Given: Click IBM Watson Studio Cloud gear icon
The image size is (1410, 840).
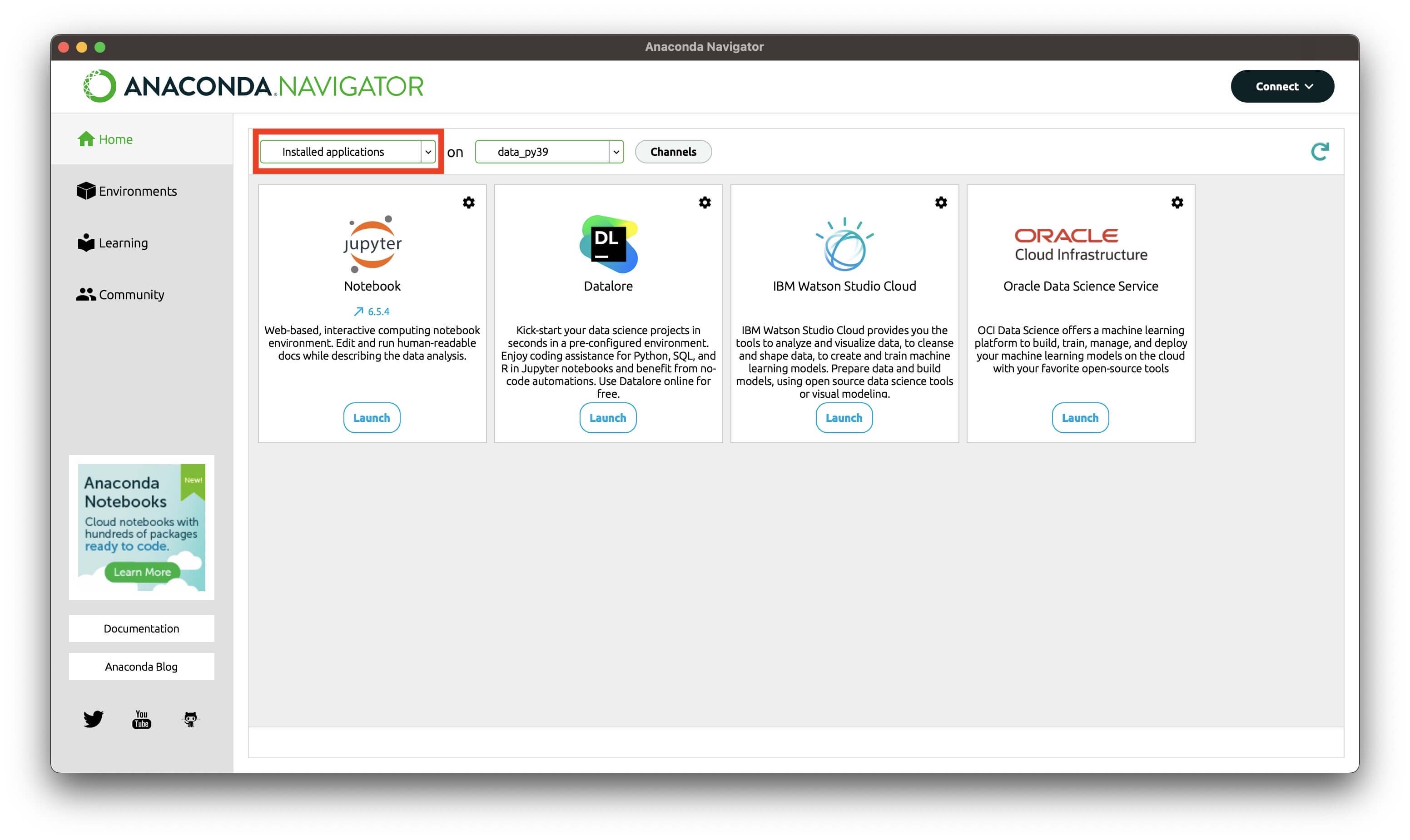Looking at the screenshot, I should point(941,203).
